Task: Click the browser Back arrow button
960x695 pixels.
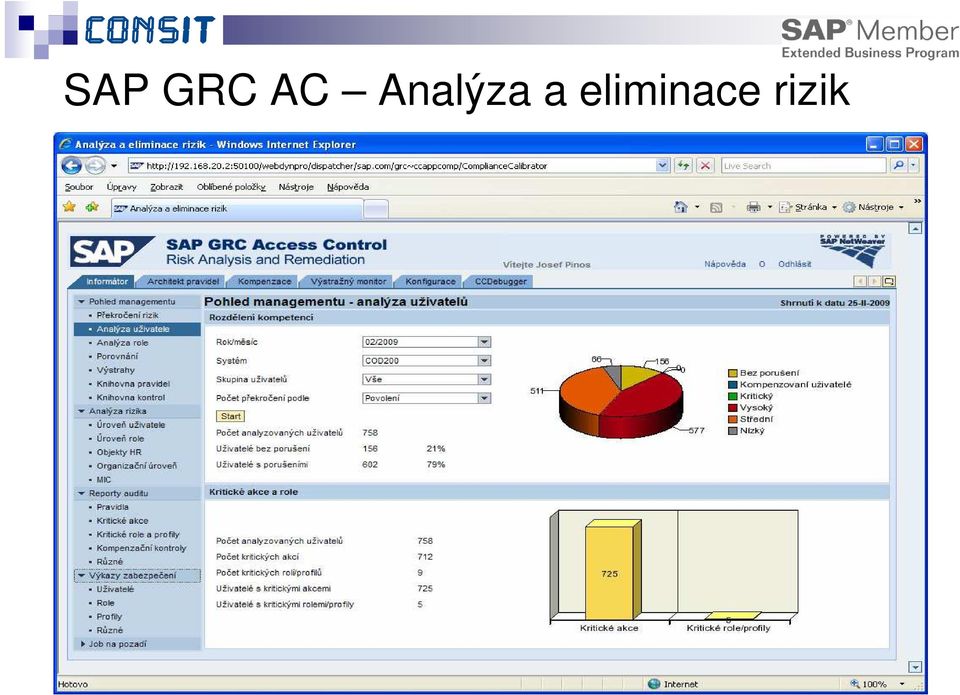Action: coord(72,165)
